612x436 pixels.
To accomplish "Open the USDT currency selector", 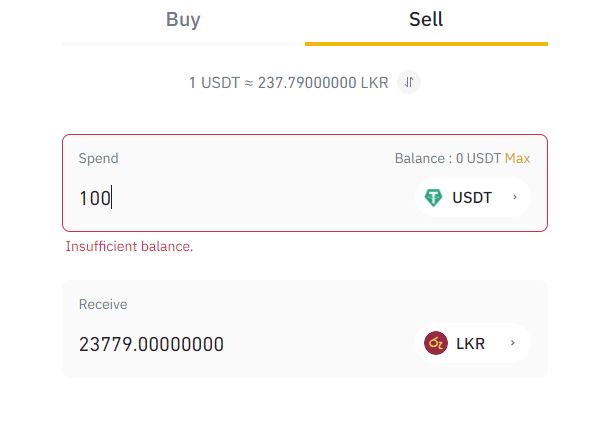I will pos(473,198).
